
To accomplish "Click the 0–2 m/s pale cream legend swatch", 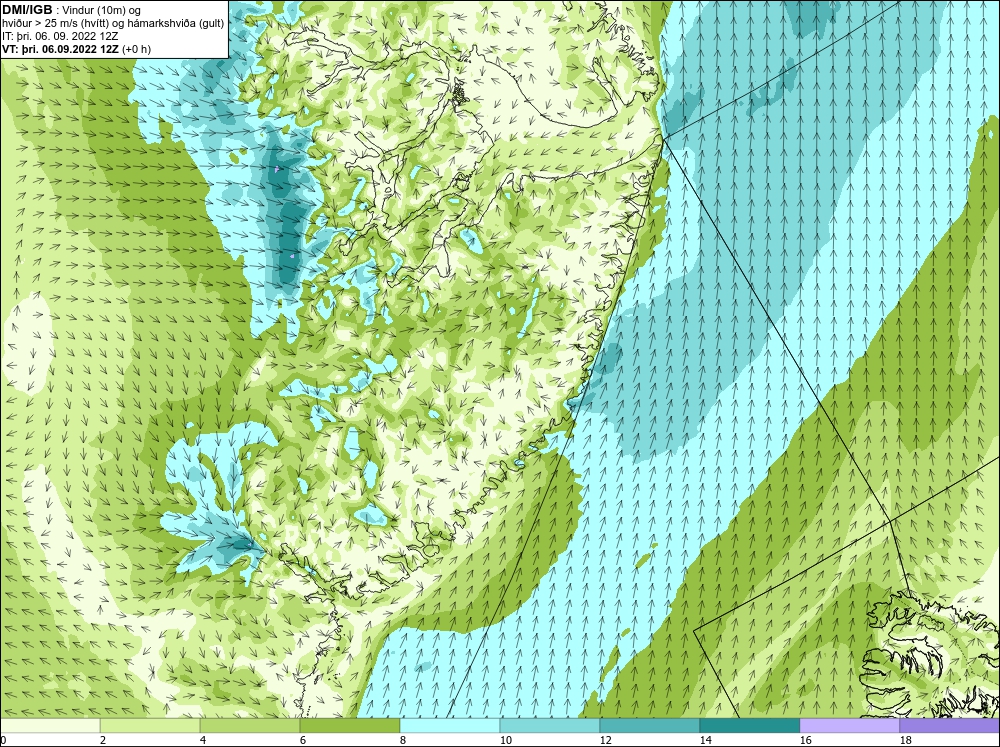I will click(50, 725).
